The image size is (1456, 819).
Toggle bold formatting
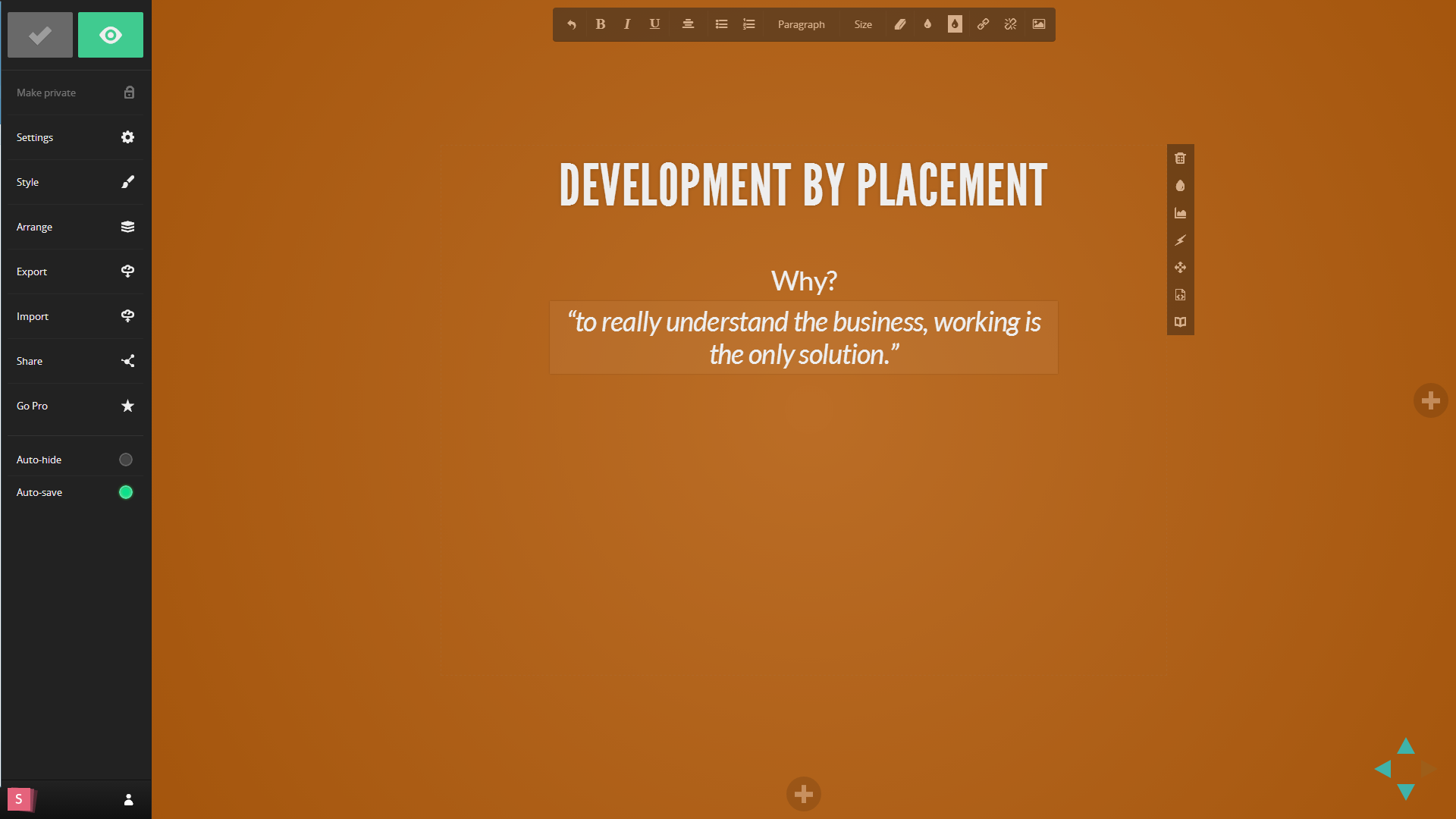600,24
